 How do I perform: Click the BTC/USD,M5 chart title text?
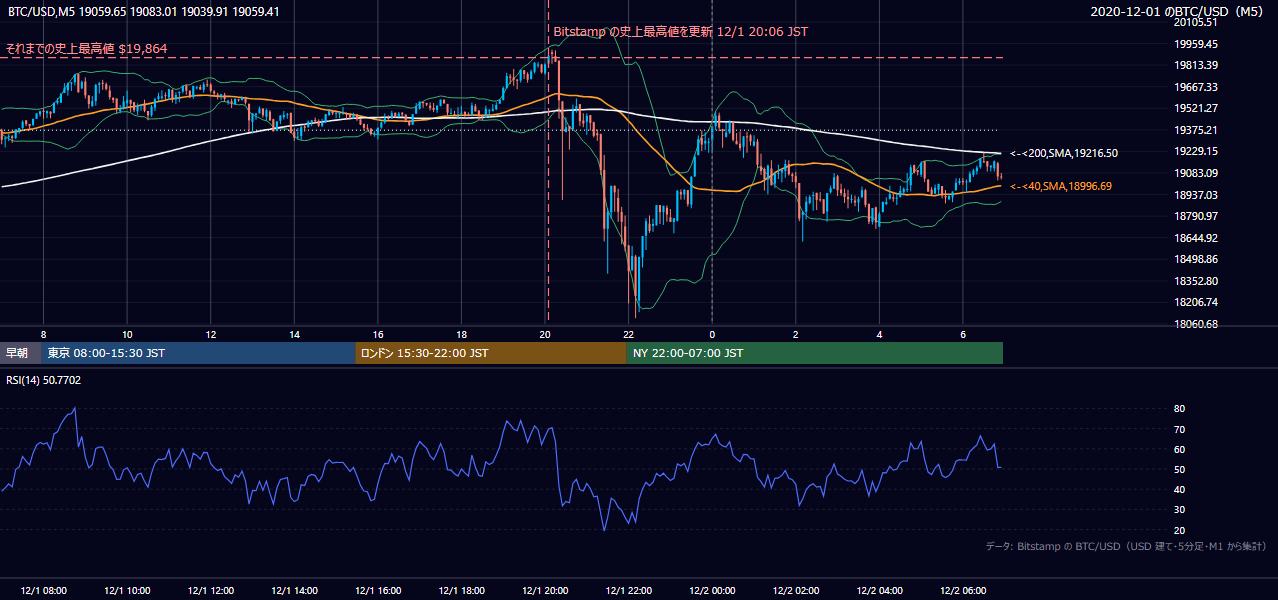coord(143,12)
